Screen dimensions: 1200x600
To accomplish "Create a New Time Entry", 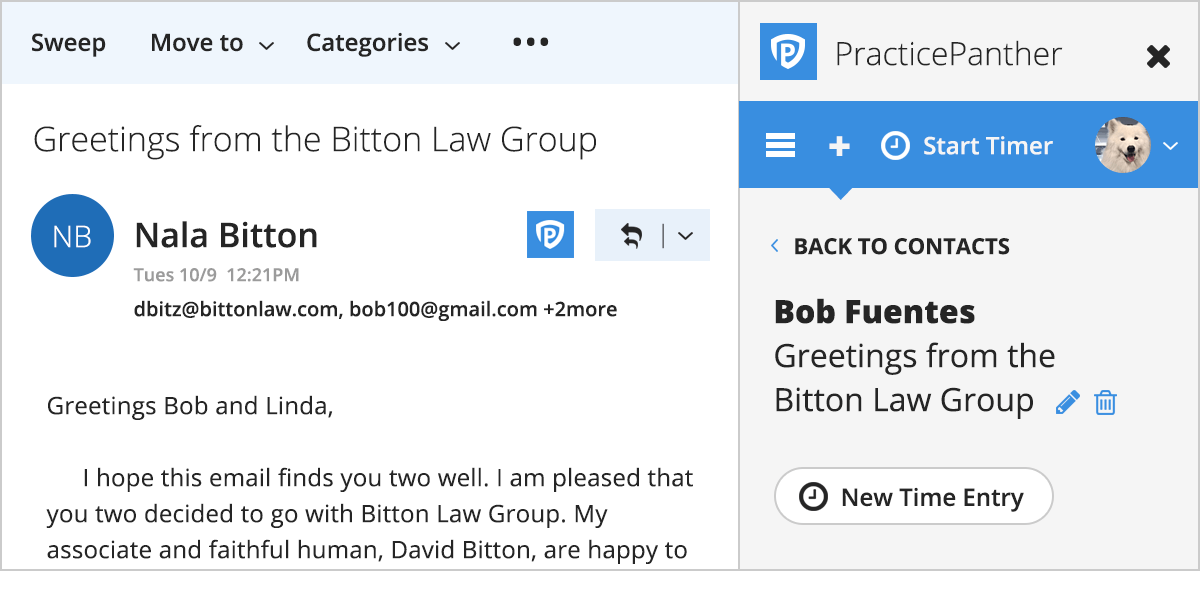I will pos(914,496).
